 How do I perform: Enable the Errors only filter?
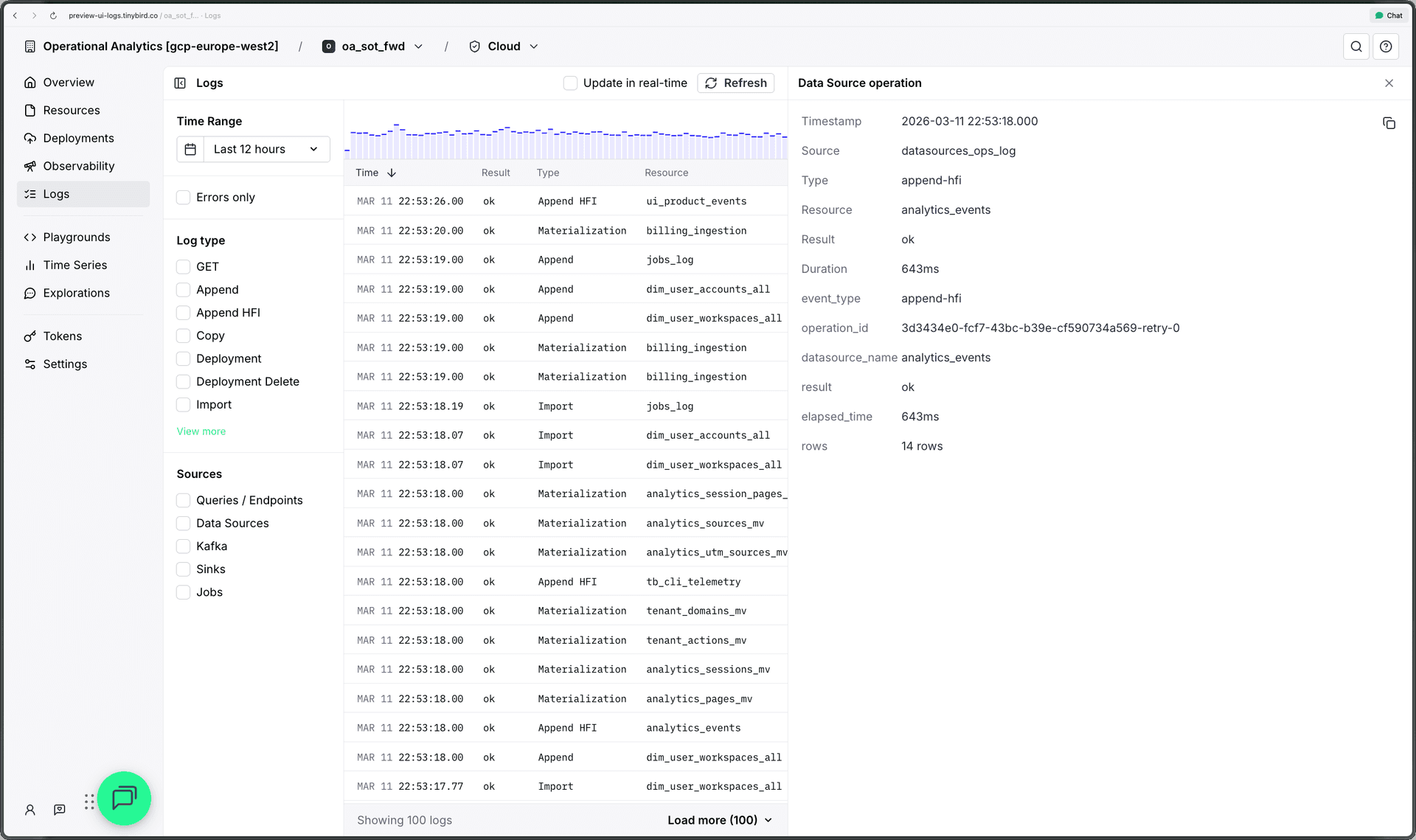tap(183, 197)
